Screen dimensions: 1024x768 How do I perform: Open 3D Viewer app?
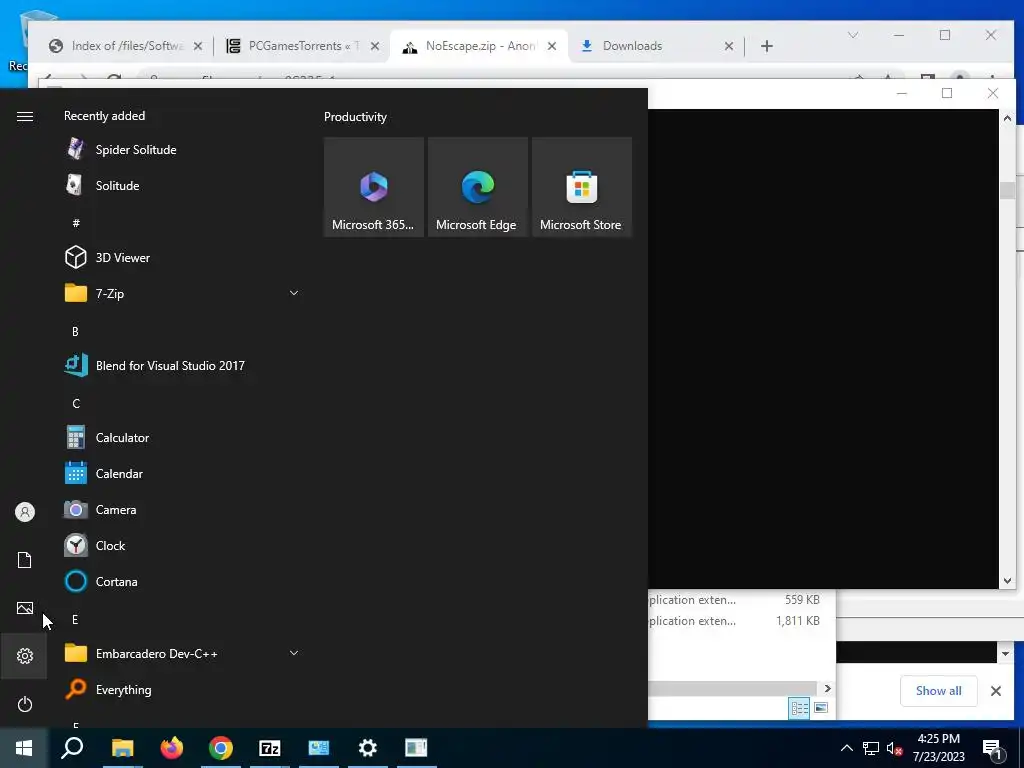click(182, 257)
